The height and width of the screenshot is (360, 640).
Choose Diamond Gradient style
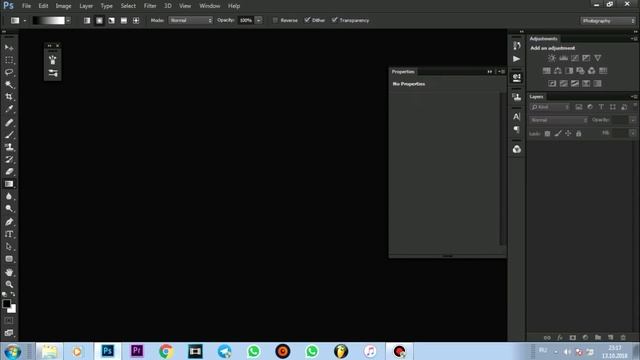coord(136,20)
